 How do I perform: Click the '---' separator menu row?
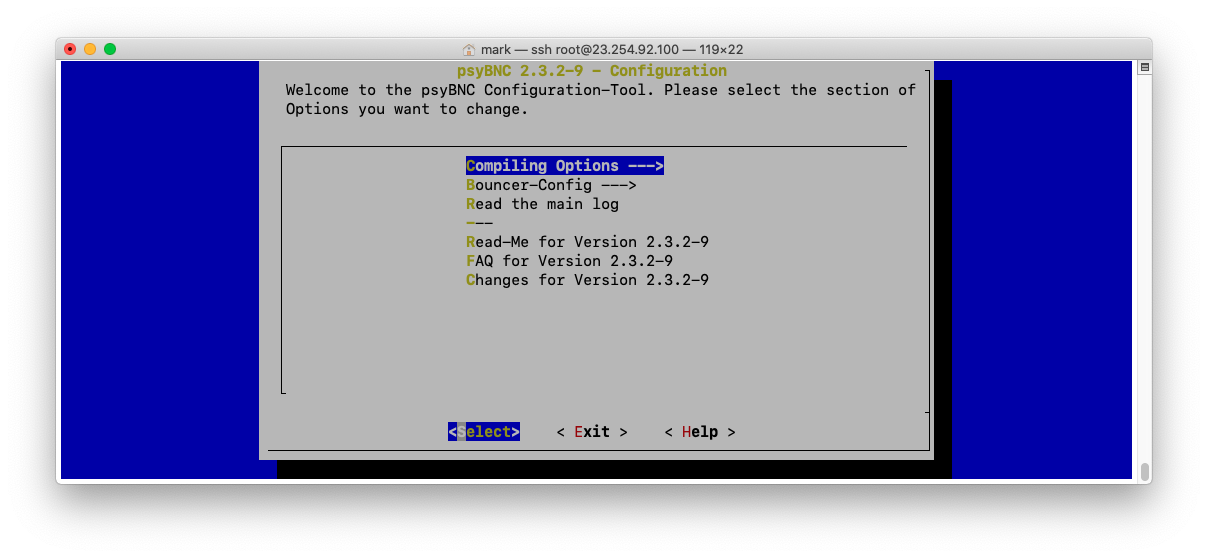point(479,223)
